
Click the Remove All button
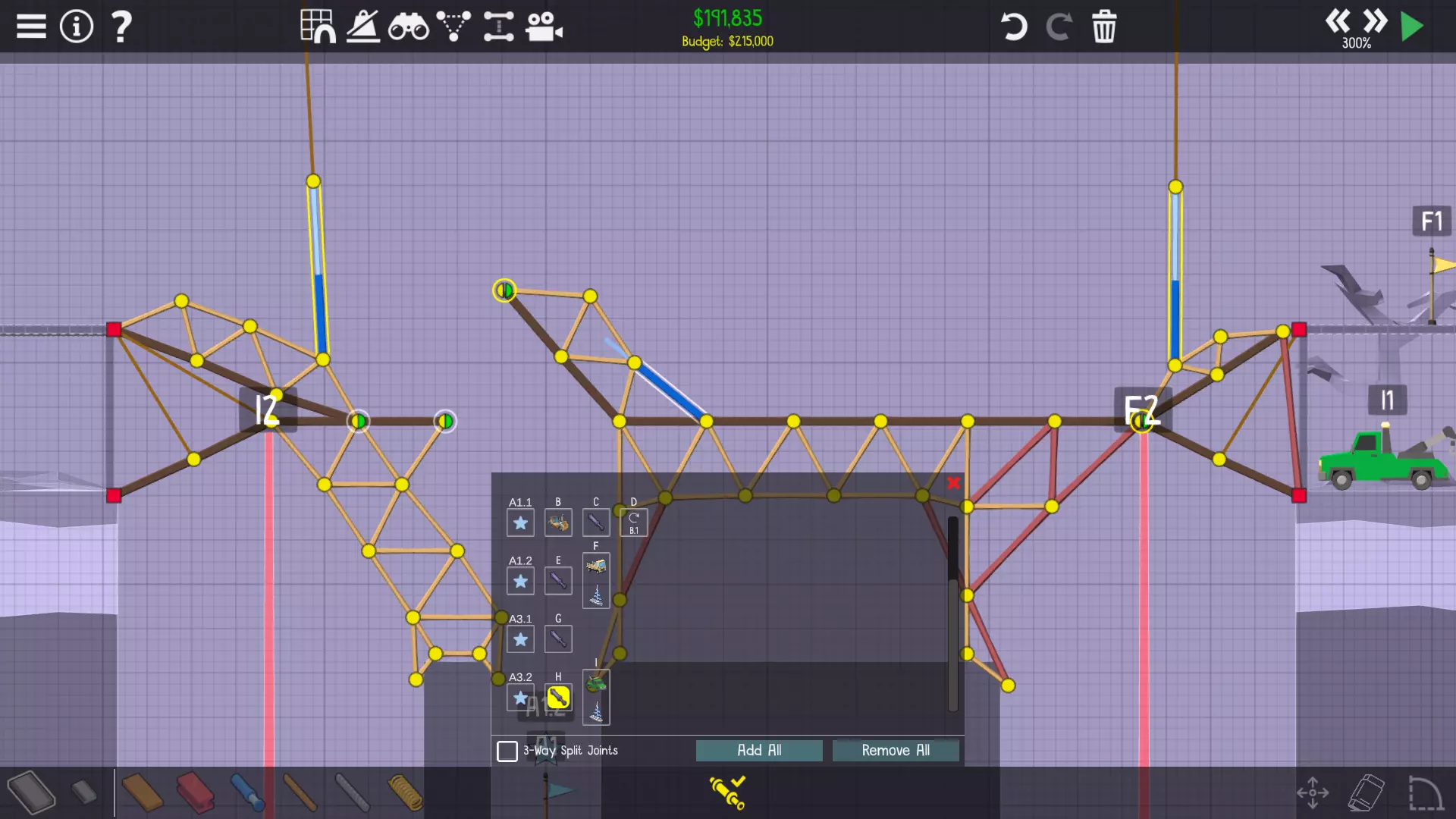coord(896,751)
